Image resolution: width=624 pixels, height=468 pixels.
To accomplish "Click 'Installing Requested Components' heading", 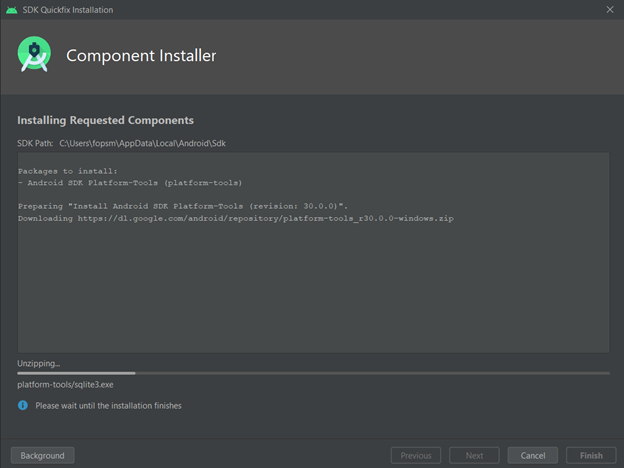I will pyautogui.click(x=105, y=121).
